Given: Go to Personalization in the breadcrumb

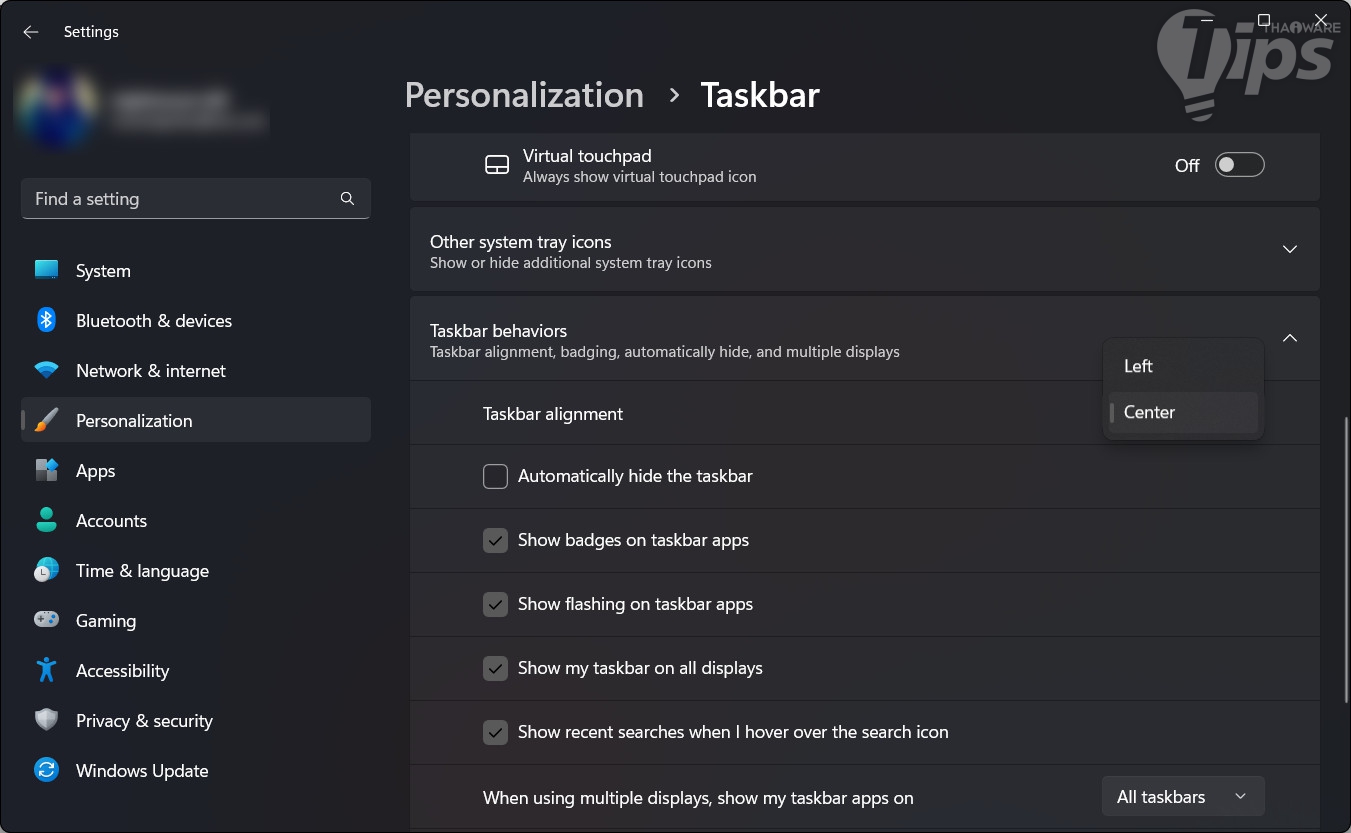Looking at the screenshot, I should [x=524, y=95].
